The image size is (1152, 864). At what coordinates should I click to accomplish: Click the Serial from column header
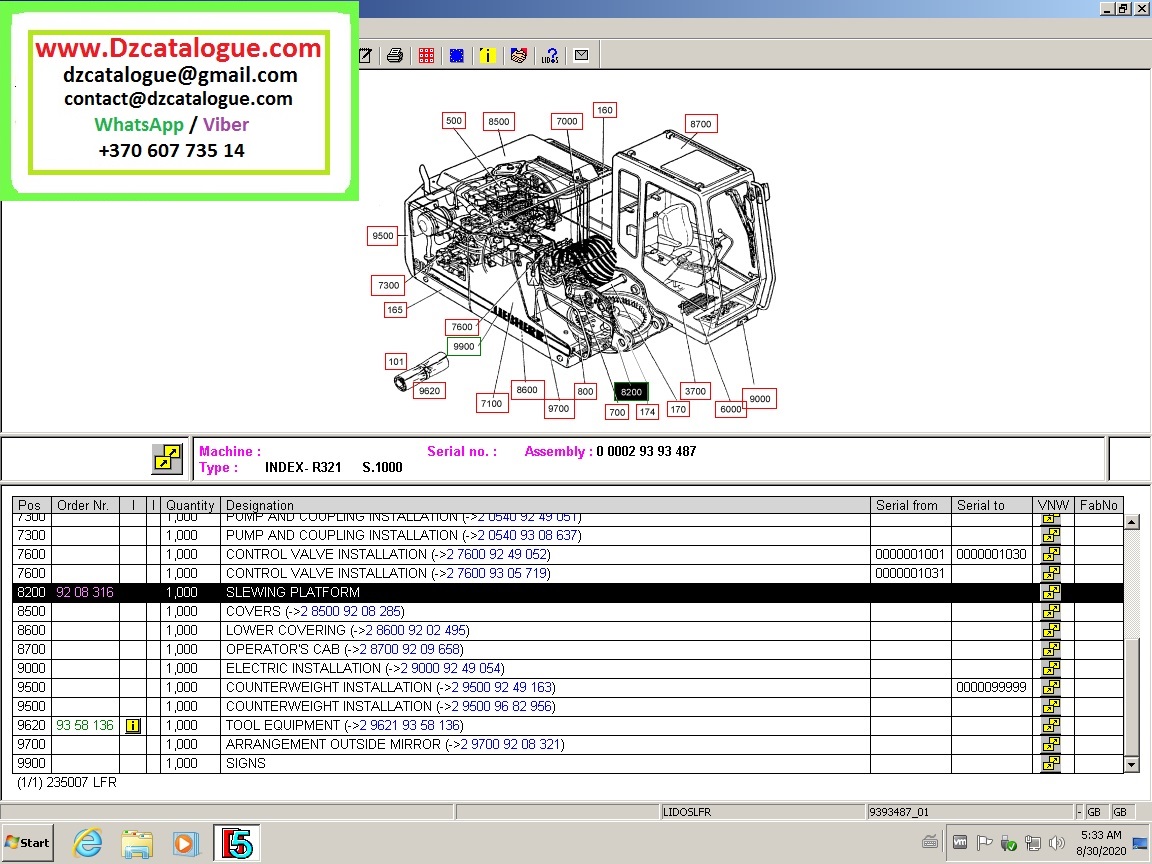[911, 505]
